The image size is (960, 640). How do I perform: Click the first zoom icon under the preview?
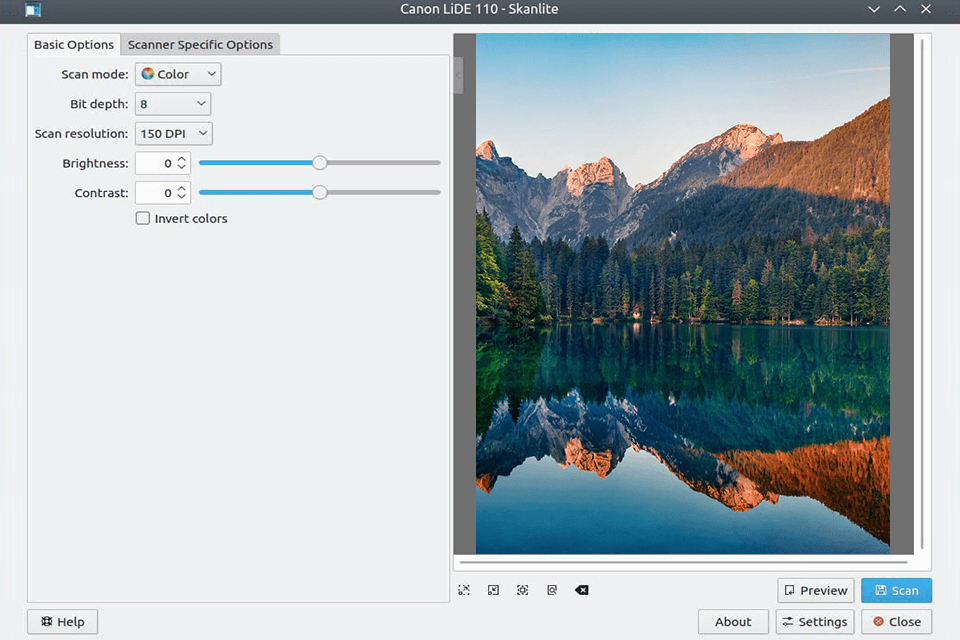pos(464,590)
